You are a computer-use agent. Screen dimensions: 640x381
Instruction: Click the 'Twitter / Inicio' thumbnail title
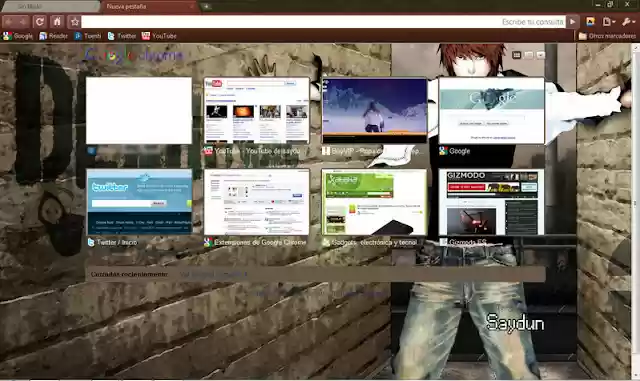point(117,243)
